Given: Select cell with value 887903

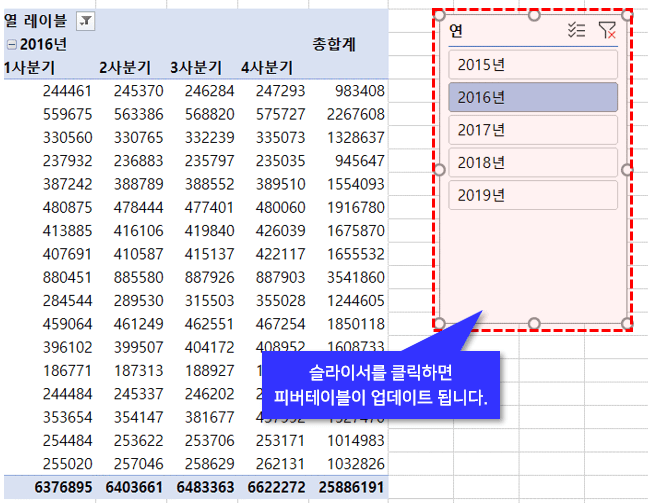Looking at the screenshot, I should point(280,277).
